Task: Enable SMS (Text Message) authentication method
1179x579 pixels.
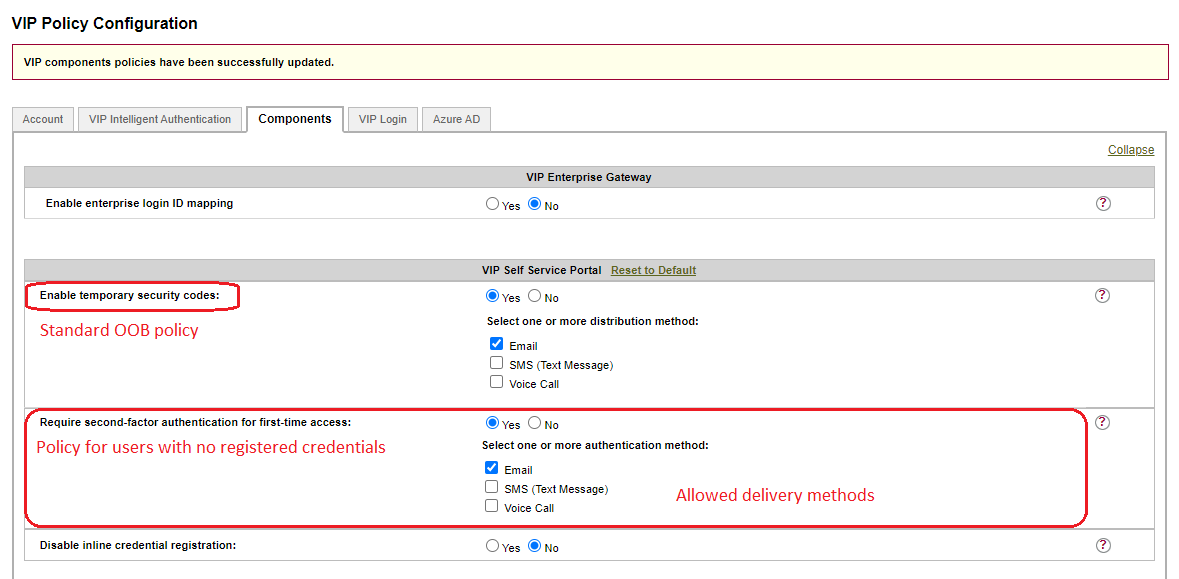Action: pos(492,487)
